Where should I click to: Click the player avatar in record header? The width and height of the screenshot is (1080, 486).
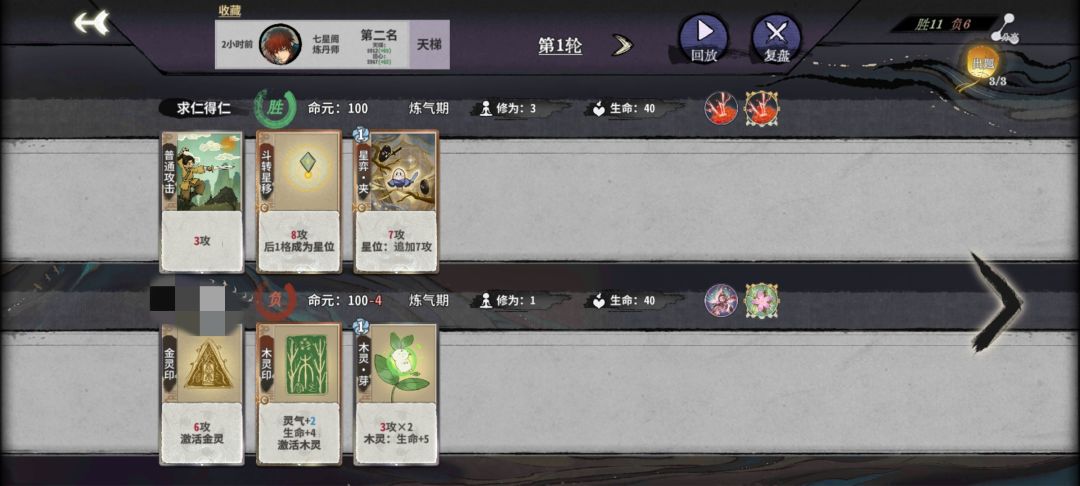(280, 44)
